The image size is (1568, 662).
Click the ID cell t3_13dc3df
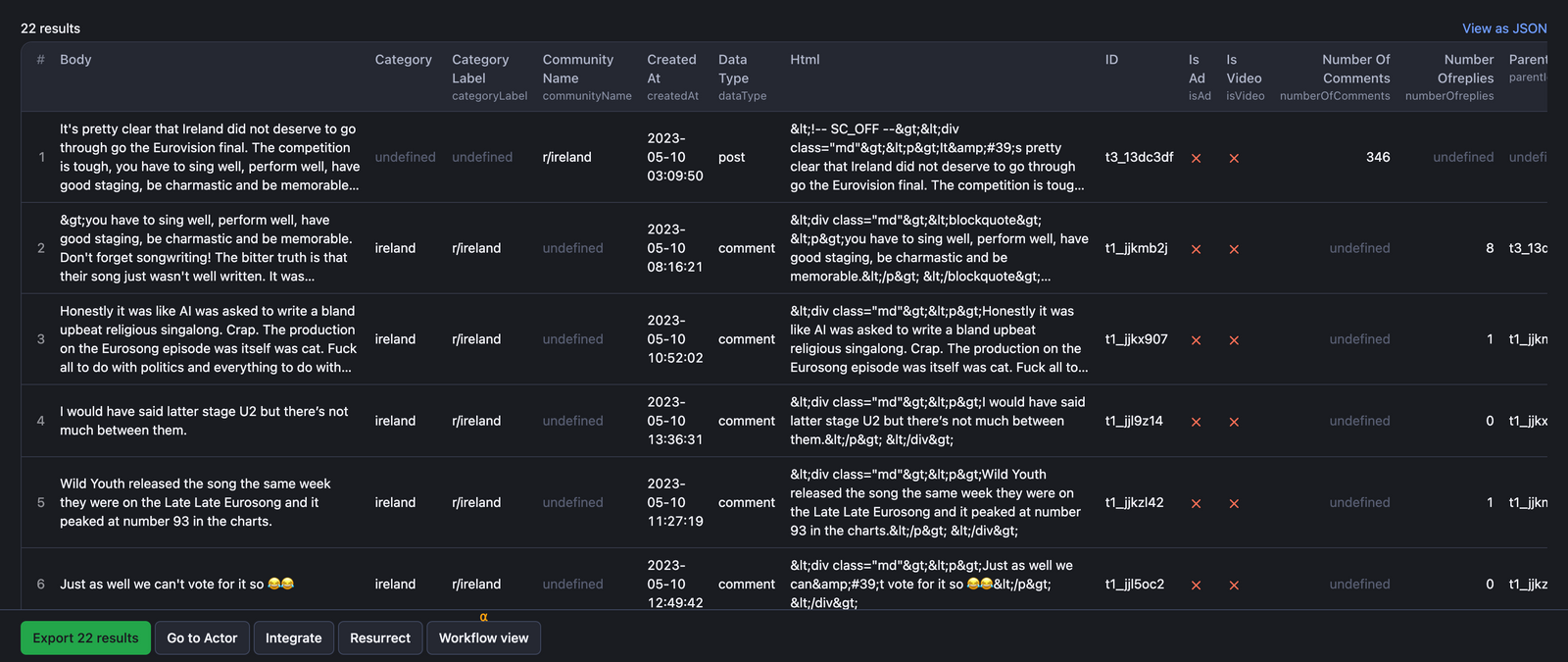tap(1139, 157)
